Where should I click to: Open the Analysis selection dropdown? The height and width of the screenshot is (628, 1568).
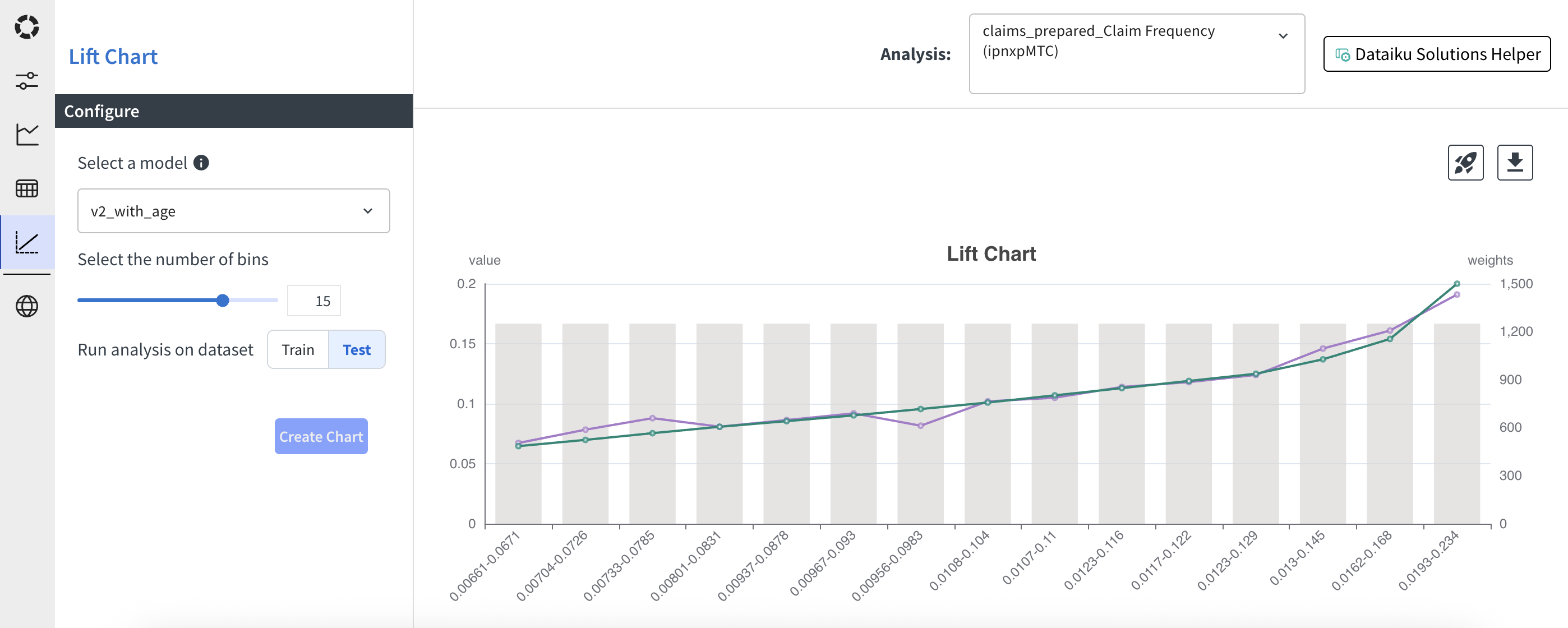[1136, 54]
